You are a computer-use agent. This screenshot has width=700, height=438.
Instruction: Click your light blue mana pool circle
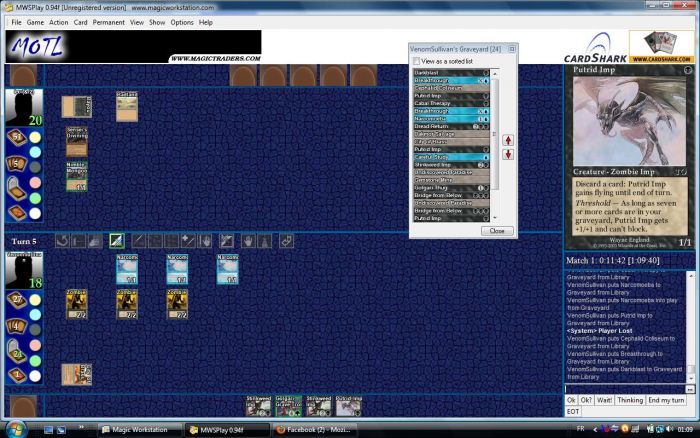[x=35, y=315]
